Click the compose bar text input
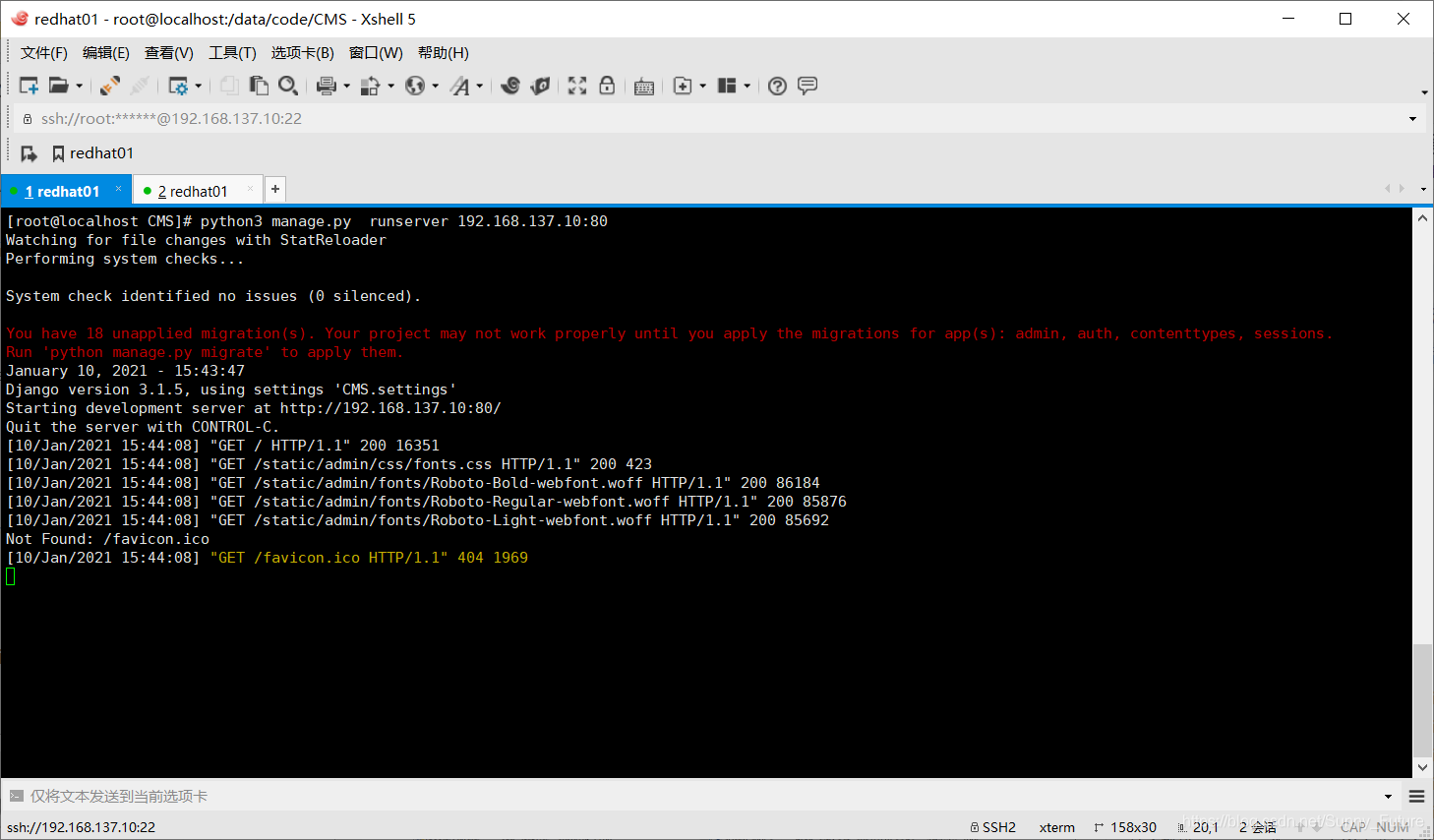1434x840 pixels. (x=703, y=797)
